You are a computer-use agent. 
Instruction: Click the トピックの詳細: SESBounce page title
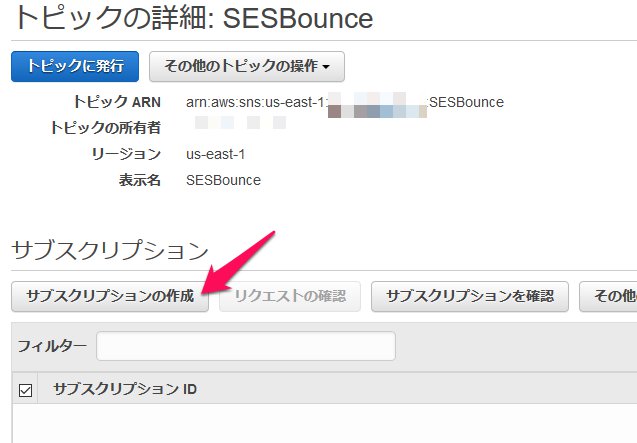(190, 19)
